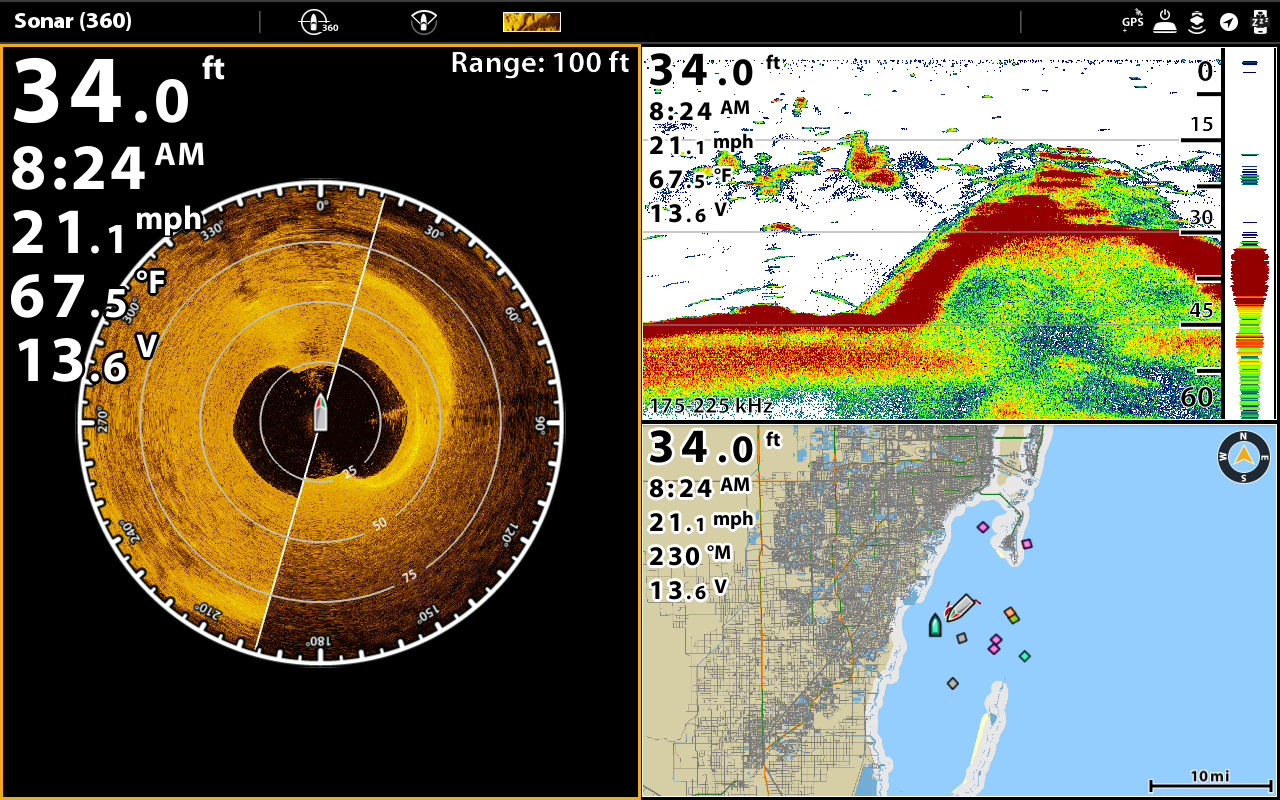Tap the north-up compass icon on chart
Viewport: 1280px width, 800px height.
(x=1243, y=457)
